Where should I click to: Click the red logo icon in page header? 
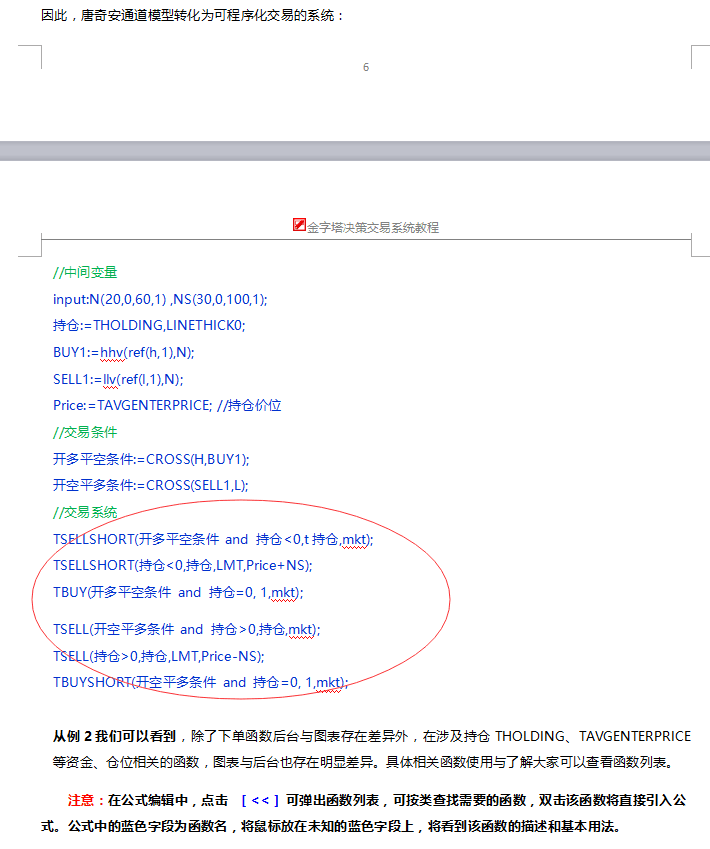click(299, 225)
